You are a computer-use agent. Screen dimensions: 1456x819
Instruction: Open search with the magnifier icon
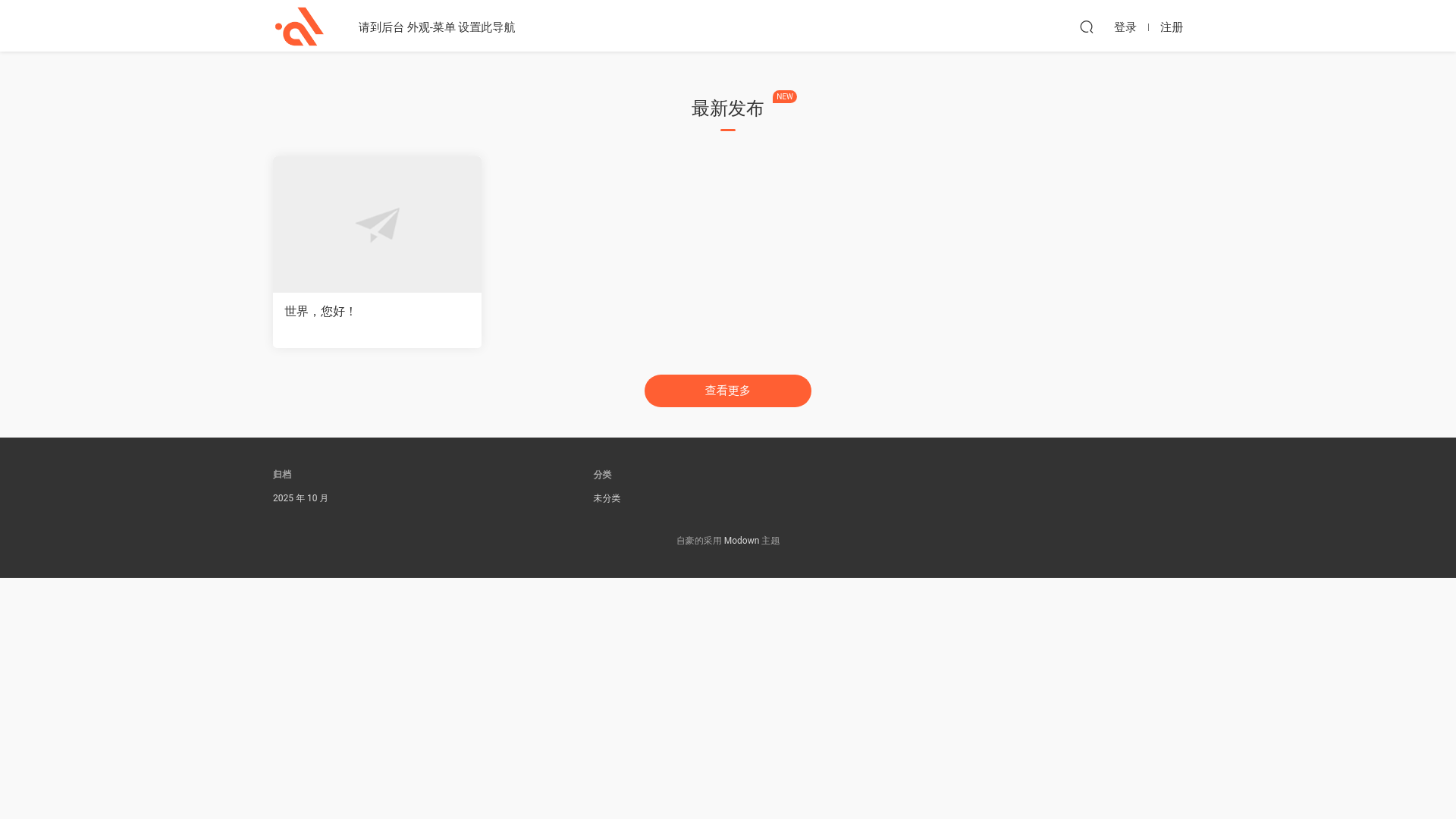tap(1086, 27)
